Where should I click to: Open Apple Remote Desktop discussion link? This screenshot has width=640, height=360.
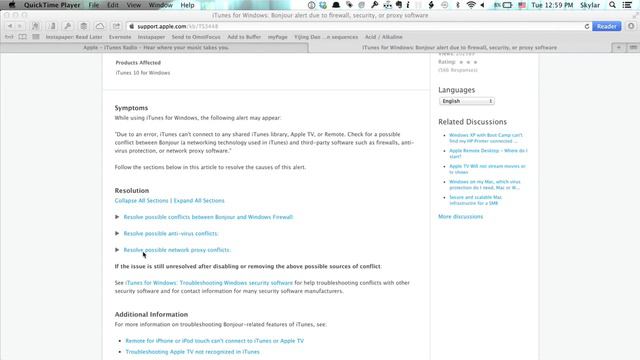pos(488,153)
